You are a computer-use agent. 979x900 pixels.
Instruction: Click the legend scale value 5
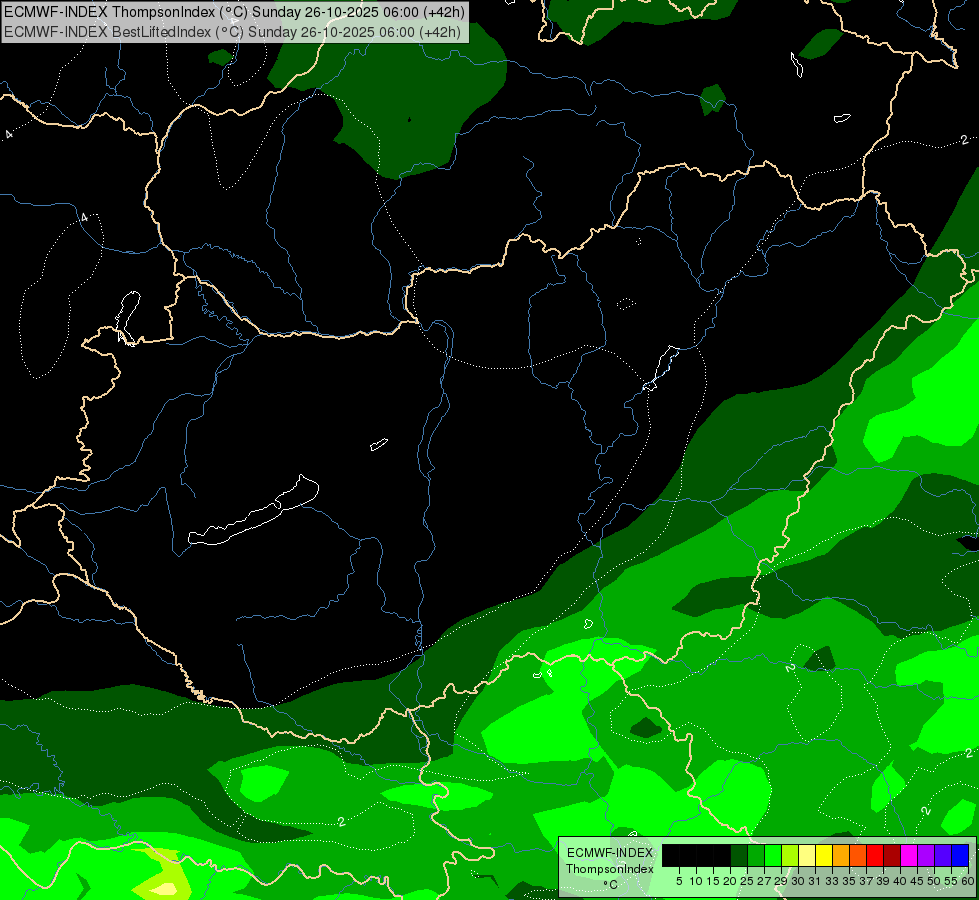pos(679,881)
